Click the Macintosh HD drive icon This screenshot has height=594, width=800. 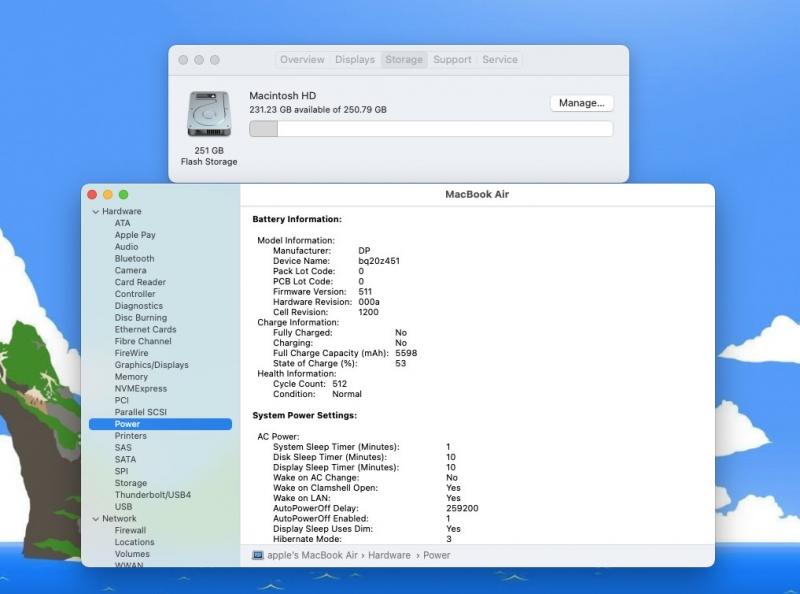209,113
